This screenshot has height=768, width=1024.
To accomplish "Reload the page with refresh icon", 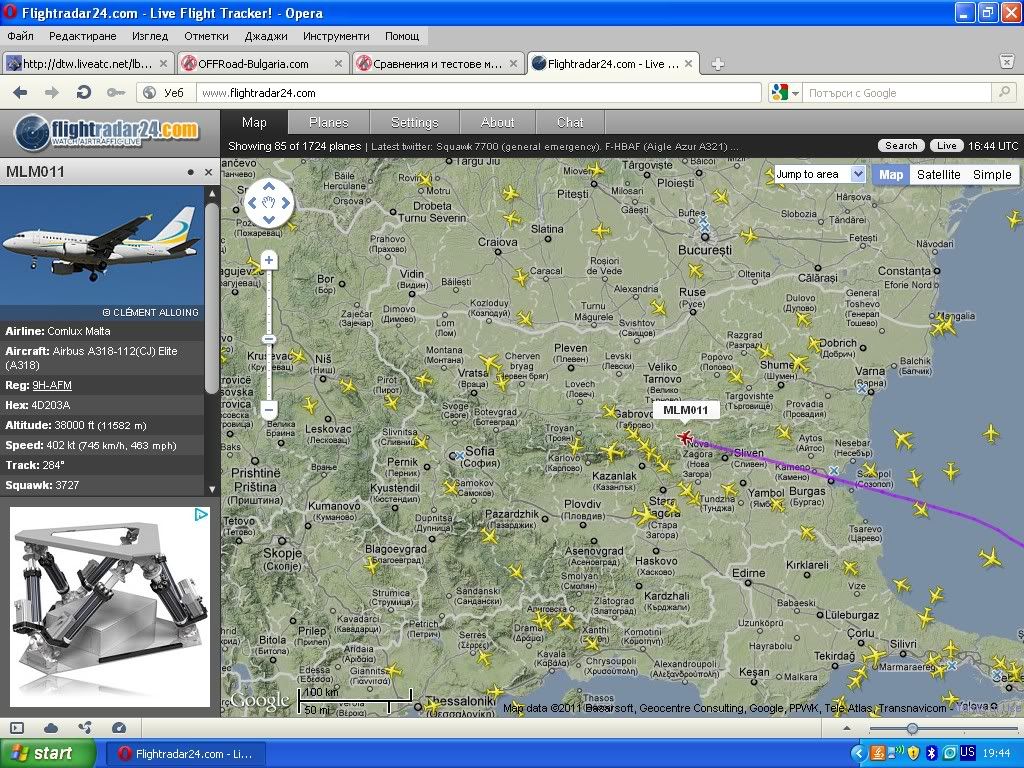I will [84, 93].
